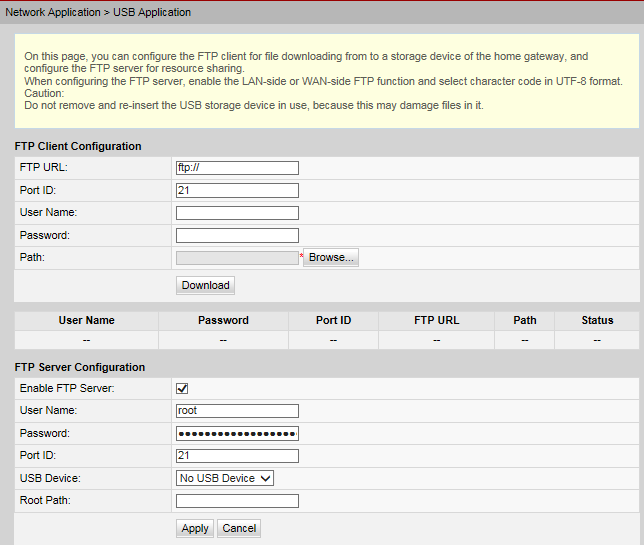This screenshot has height=545, width=644.
Task: Apply the FTP server settings
Action: (194, 528)
